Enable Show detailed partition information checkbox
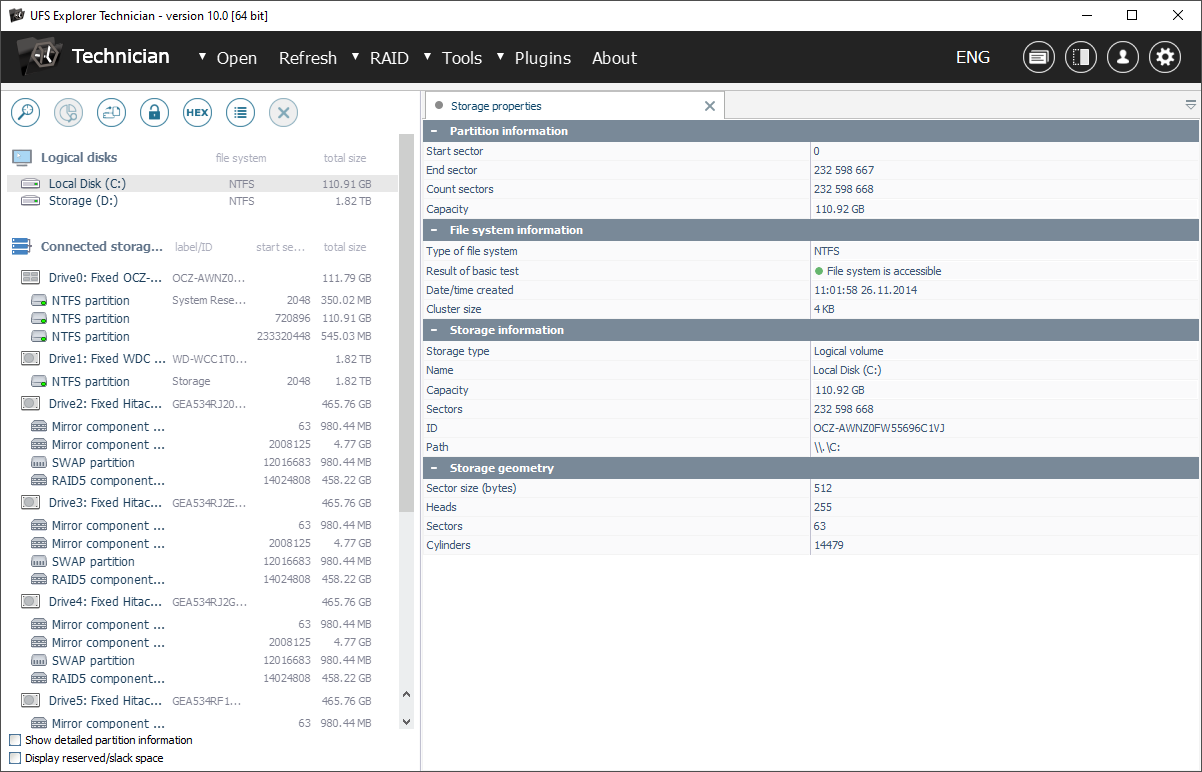Image resolution: width=1202 pixels, height=772 pixels. (x=15, y=740)
